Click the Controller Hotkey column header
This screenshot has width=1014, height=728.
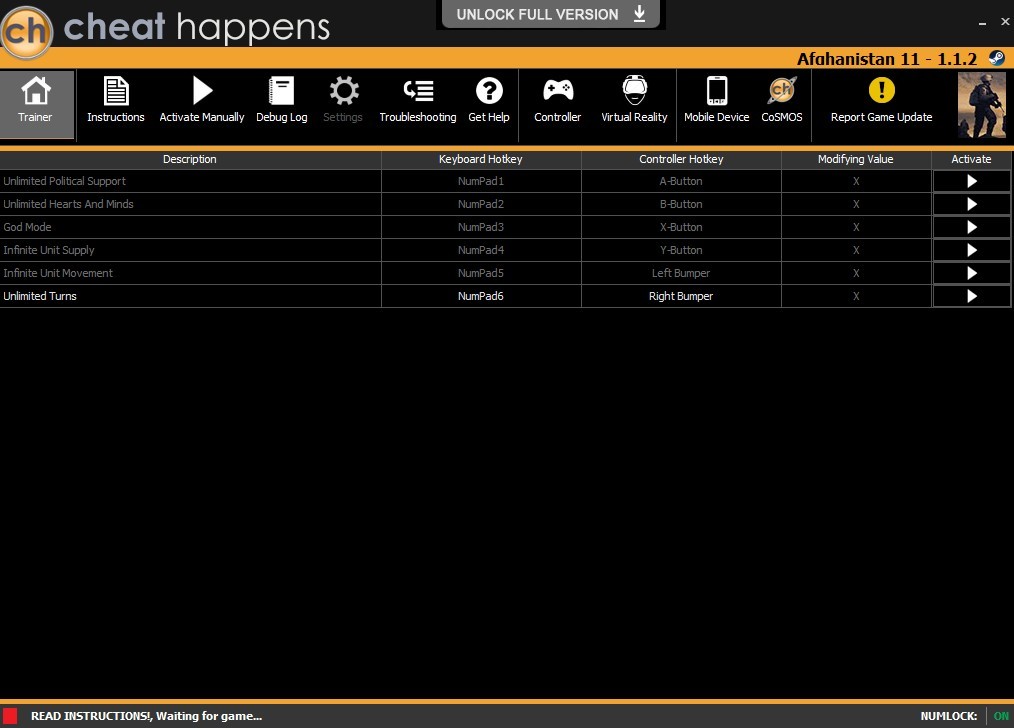tap(681, 159)
